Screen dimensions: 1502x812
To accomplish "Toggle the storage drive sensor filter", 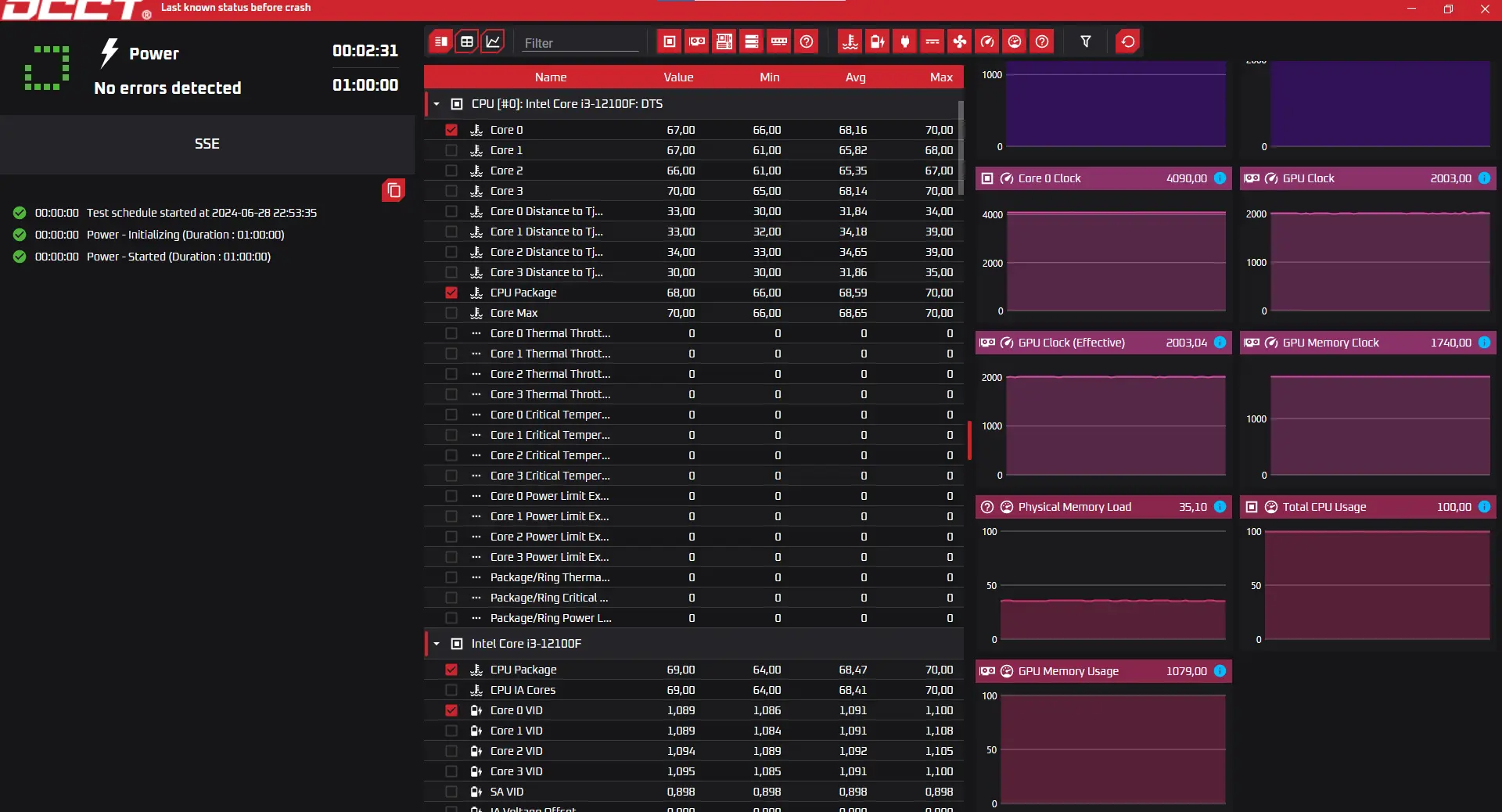I will coord(752,41).
